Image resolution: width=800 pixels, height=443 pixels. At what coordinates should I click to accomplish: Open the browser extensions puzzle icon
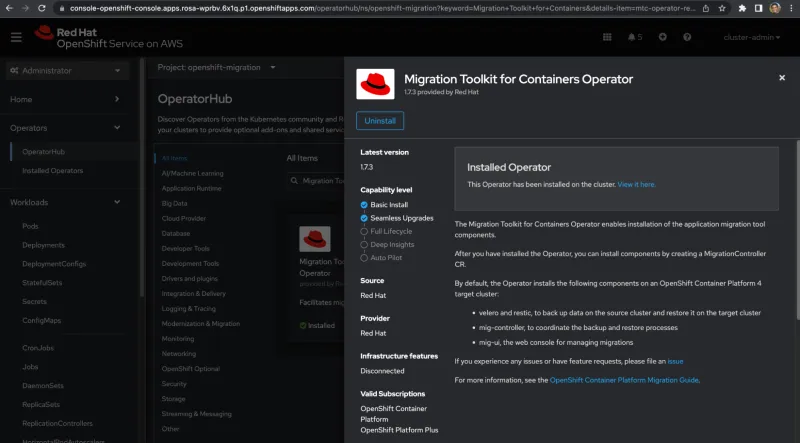741,7
